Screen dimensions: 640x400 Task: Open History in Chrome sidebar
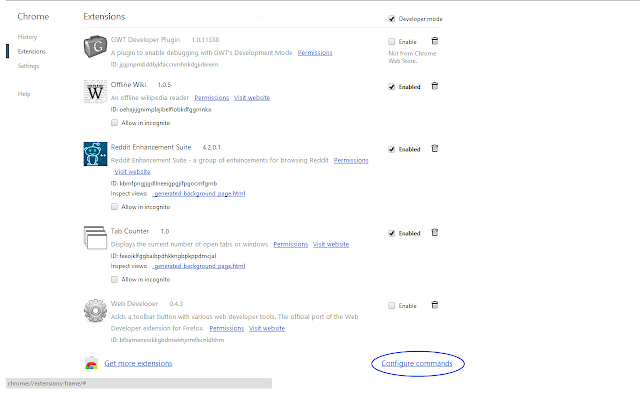pyautogui.click(x=27, y=37)
